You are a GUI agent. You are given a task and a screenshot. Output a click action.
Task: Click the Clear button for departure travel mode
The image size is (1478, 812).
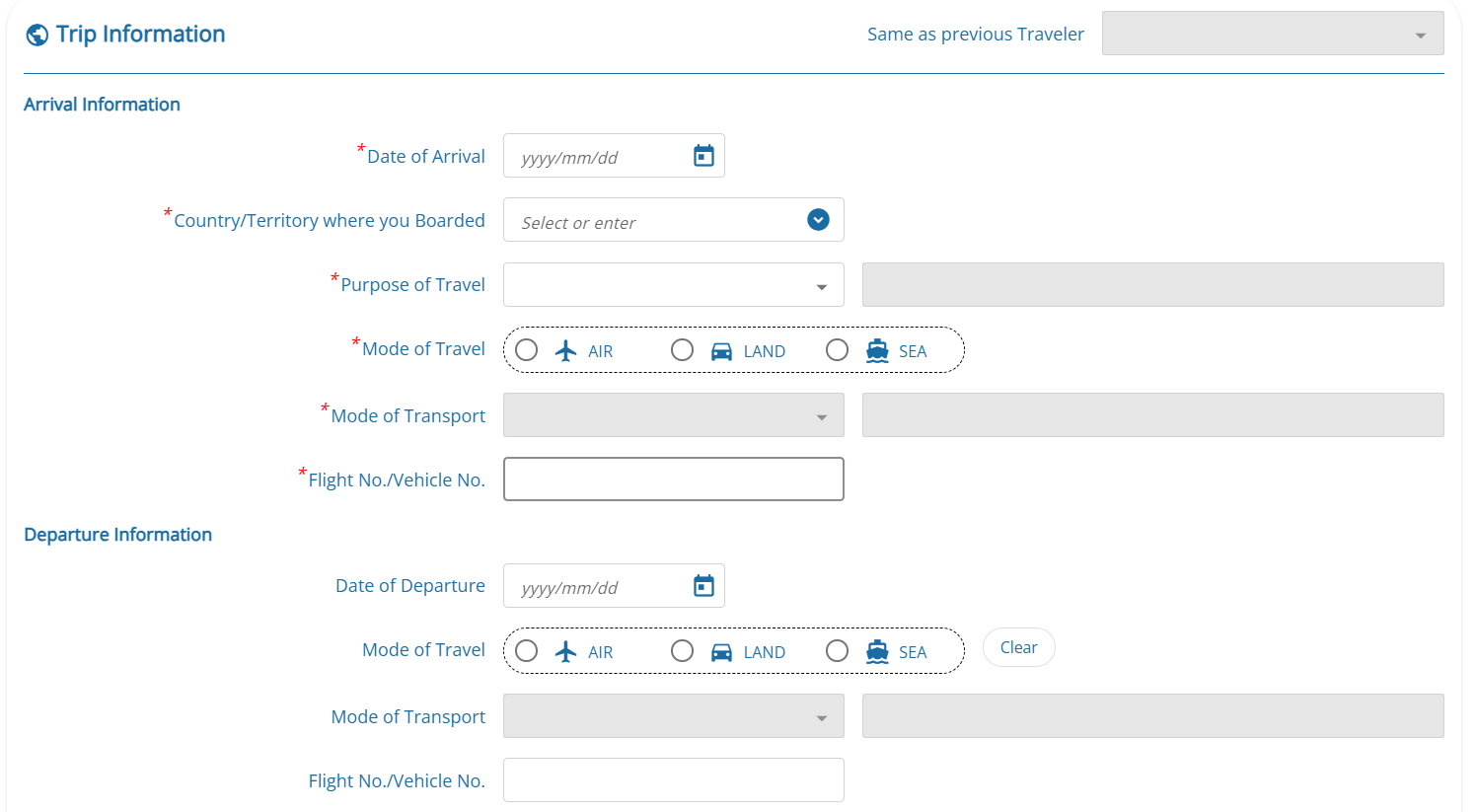(1018, 647)
